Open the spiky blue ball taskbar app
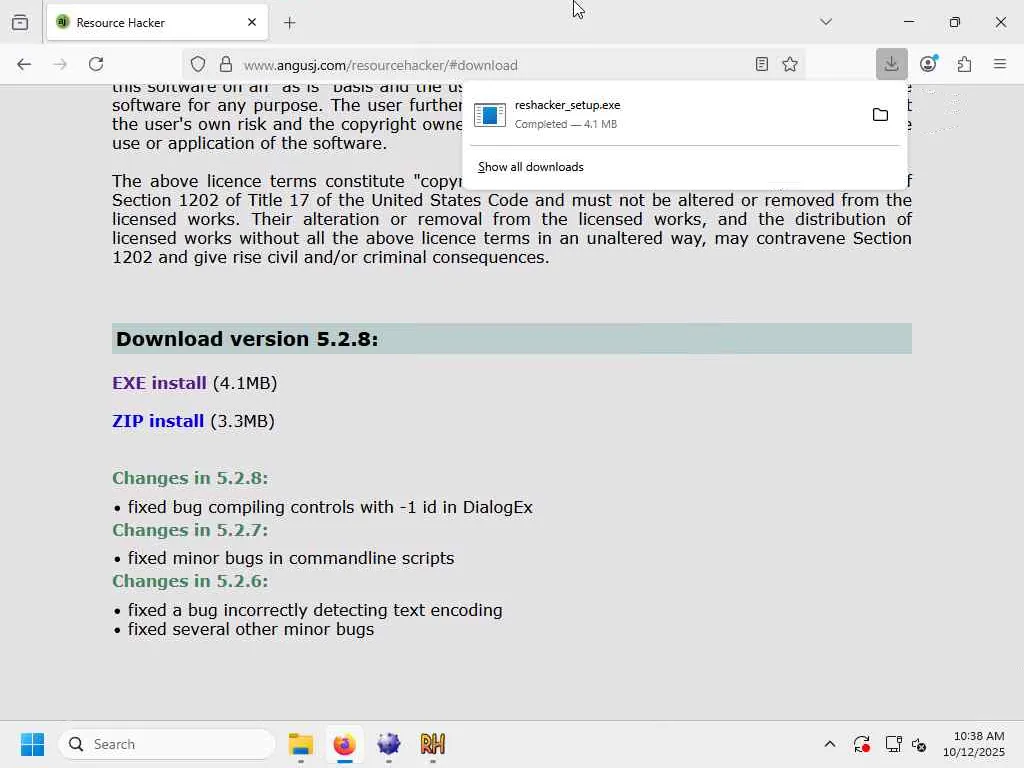 389,744
